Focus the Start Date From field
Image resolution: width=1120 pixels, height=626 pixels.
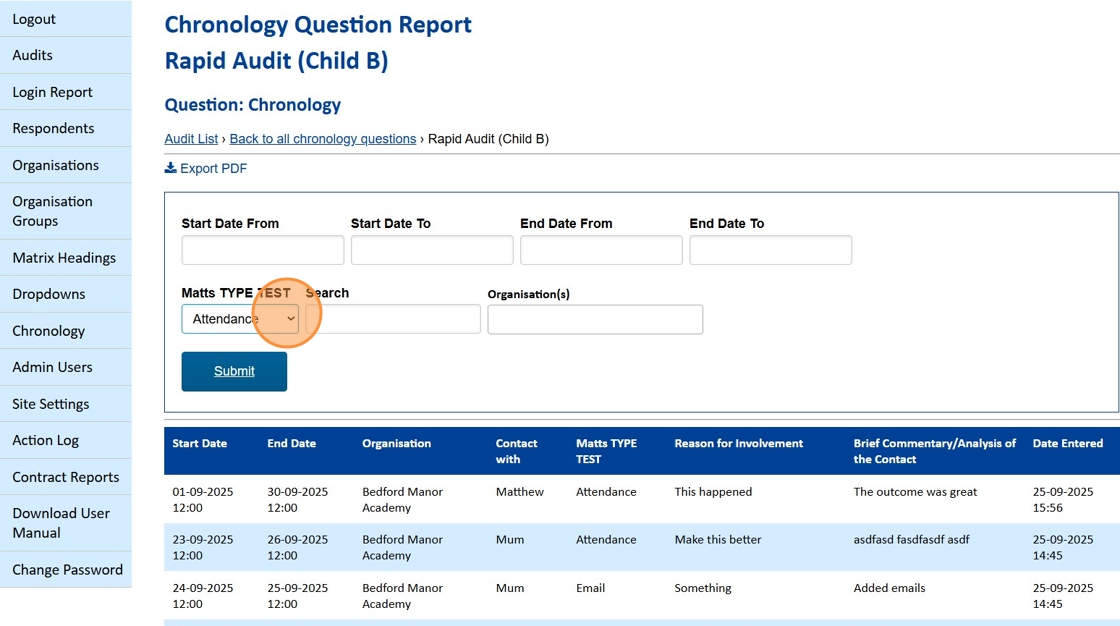[263, 250]
